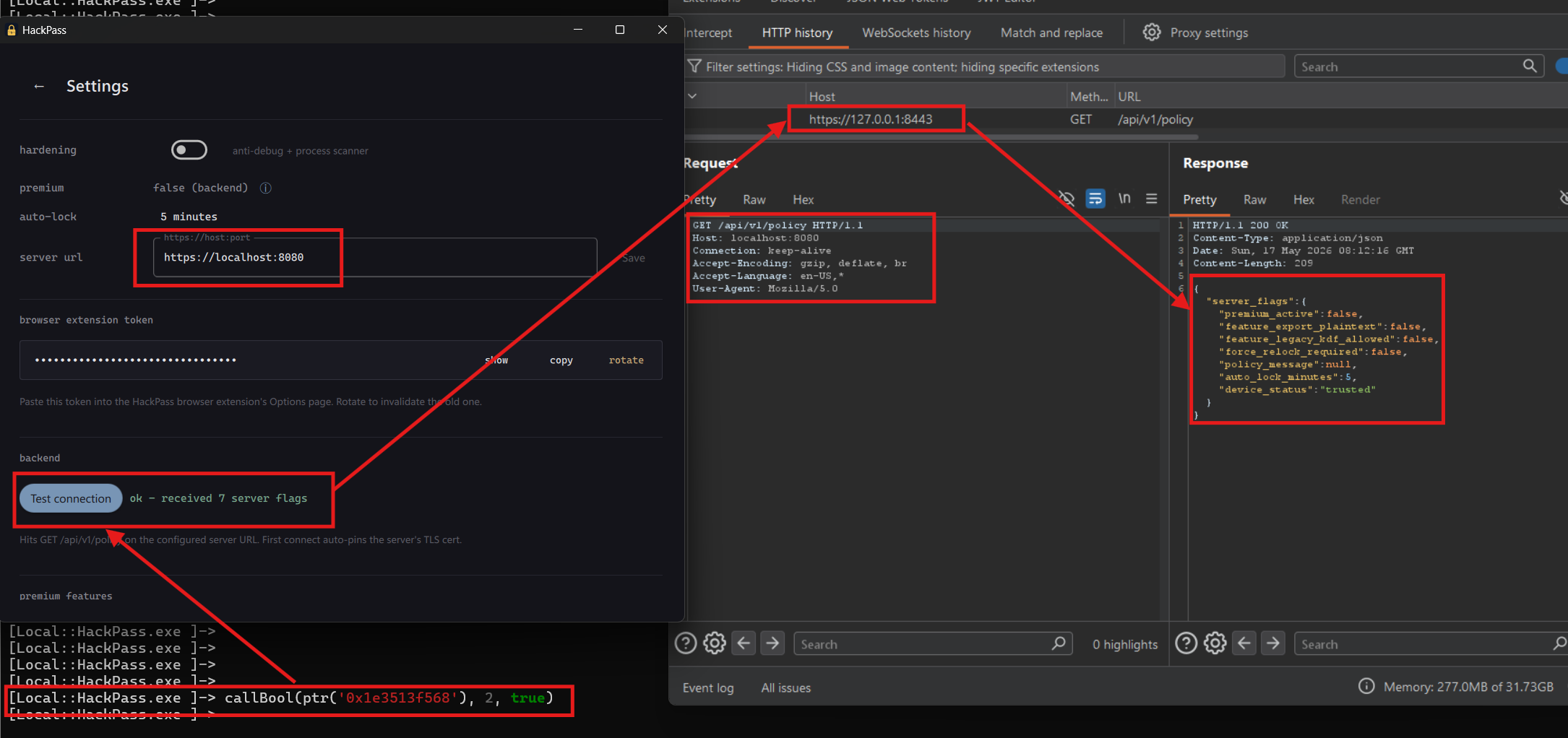1568x738 pixels.
Task: Click the memory info icon
Action: pos(1366,686)
